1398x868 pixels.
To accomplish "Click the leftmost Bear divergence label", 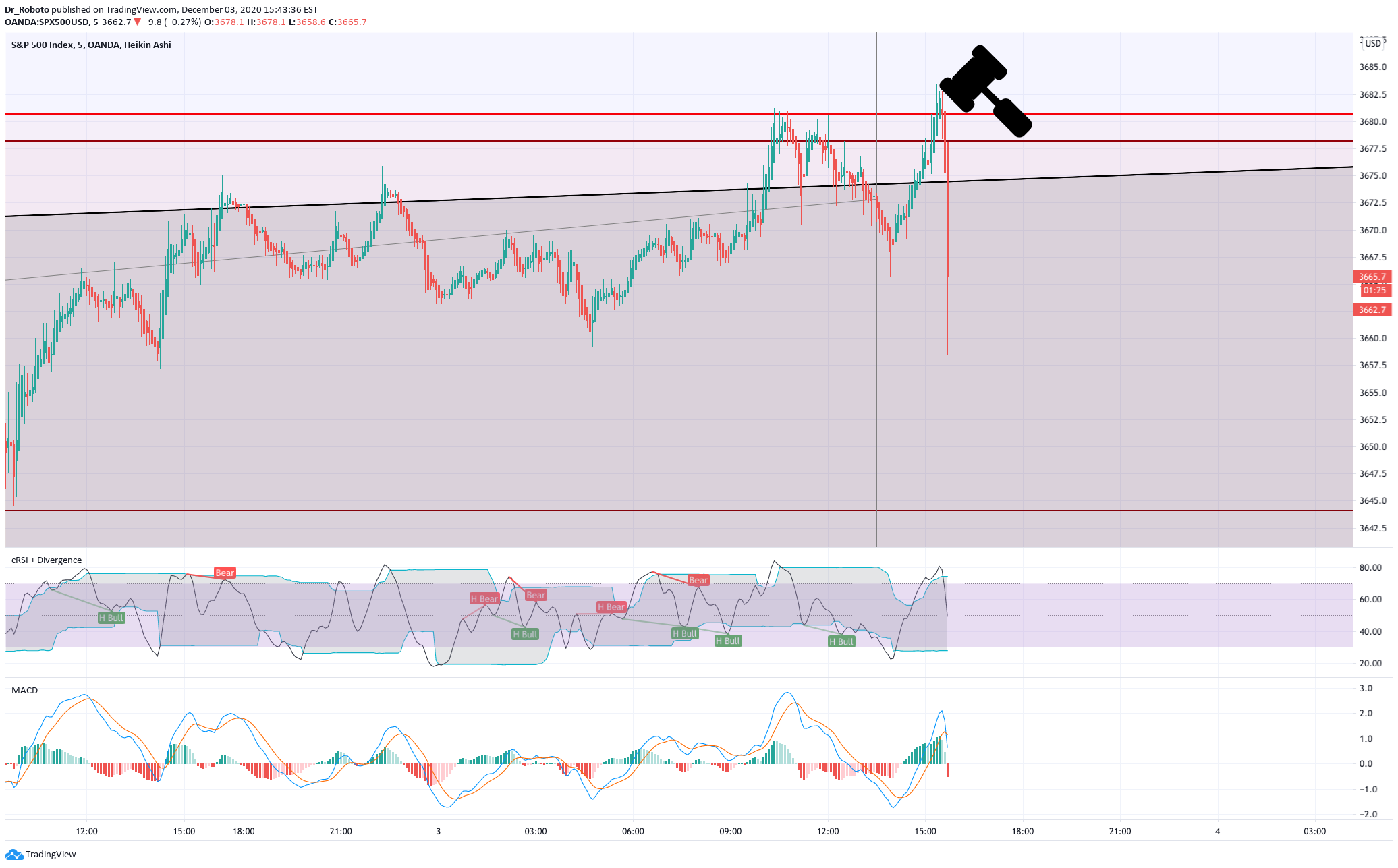I will [x=225, y=573].
